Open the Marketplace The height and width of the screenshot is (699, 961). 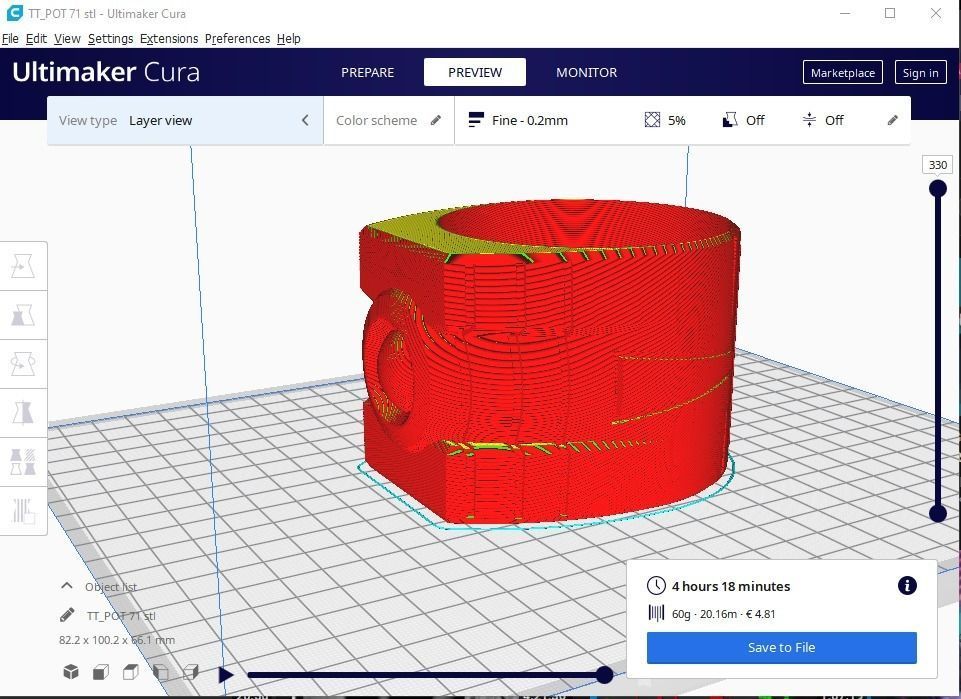pos(843,72)
